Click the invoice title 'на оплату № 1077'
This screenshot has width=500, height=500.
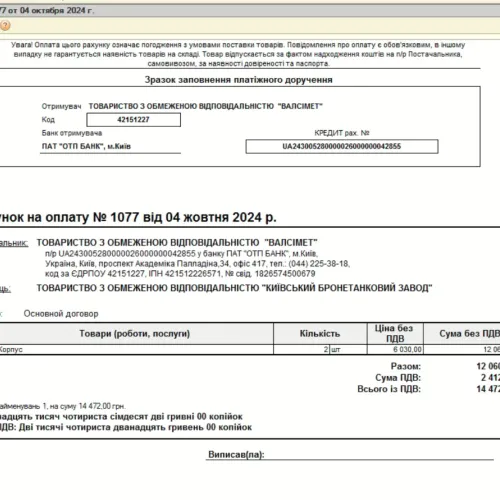[x=83, y=217]
